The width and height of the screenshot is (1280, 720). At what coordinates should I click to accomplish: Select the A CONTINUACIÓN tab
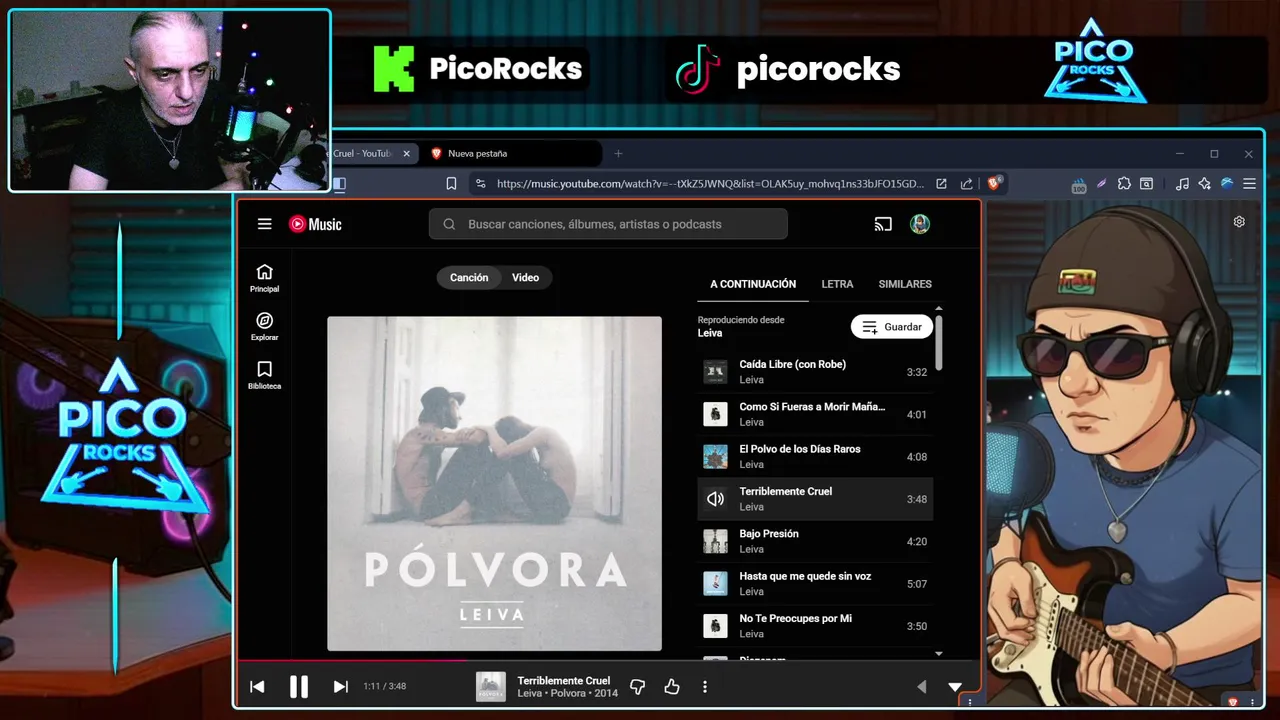click(753, 284)
